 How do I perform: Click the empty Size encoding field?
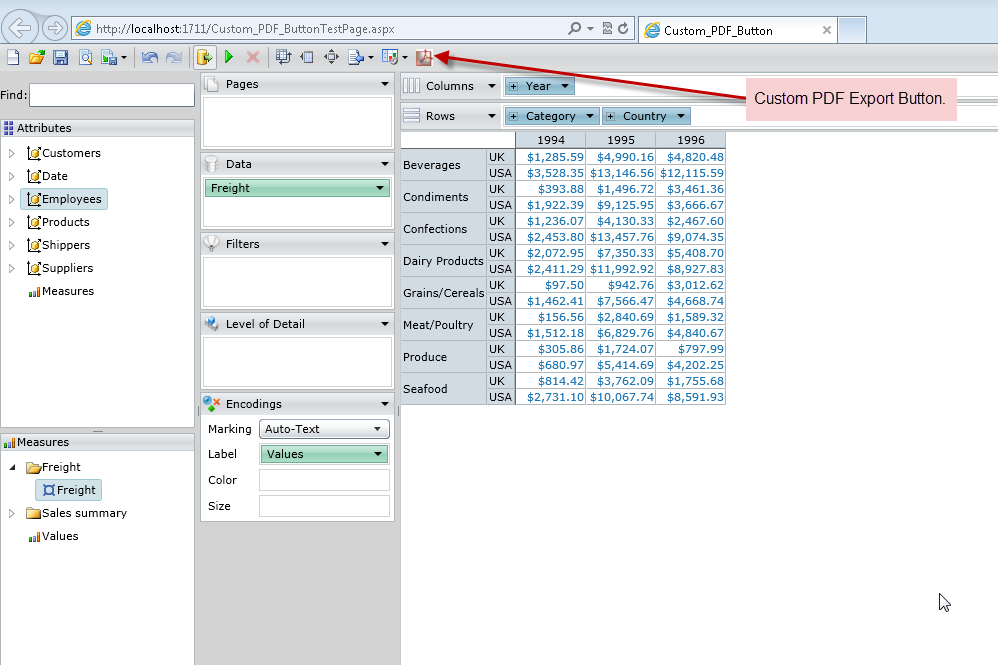coord(324,506)
